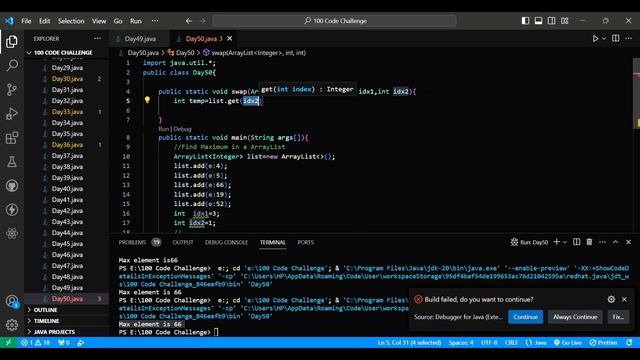
Task: Open the Search view in activity bar
Action: point(12,65)
